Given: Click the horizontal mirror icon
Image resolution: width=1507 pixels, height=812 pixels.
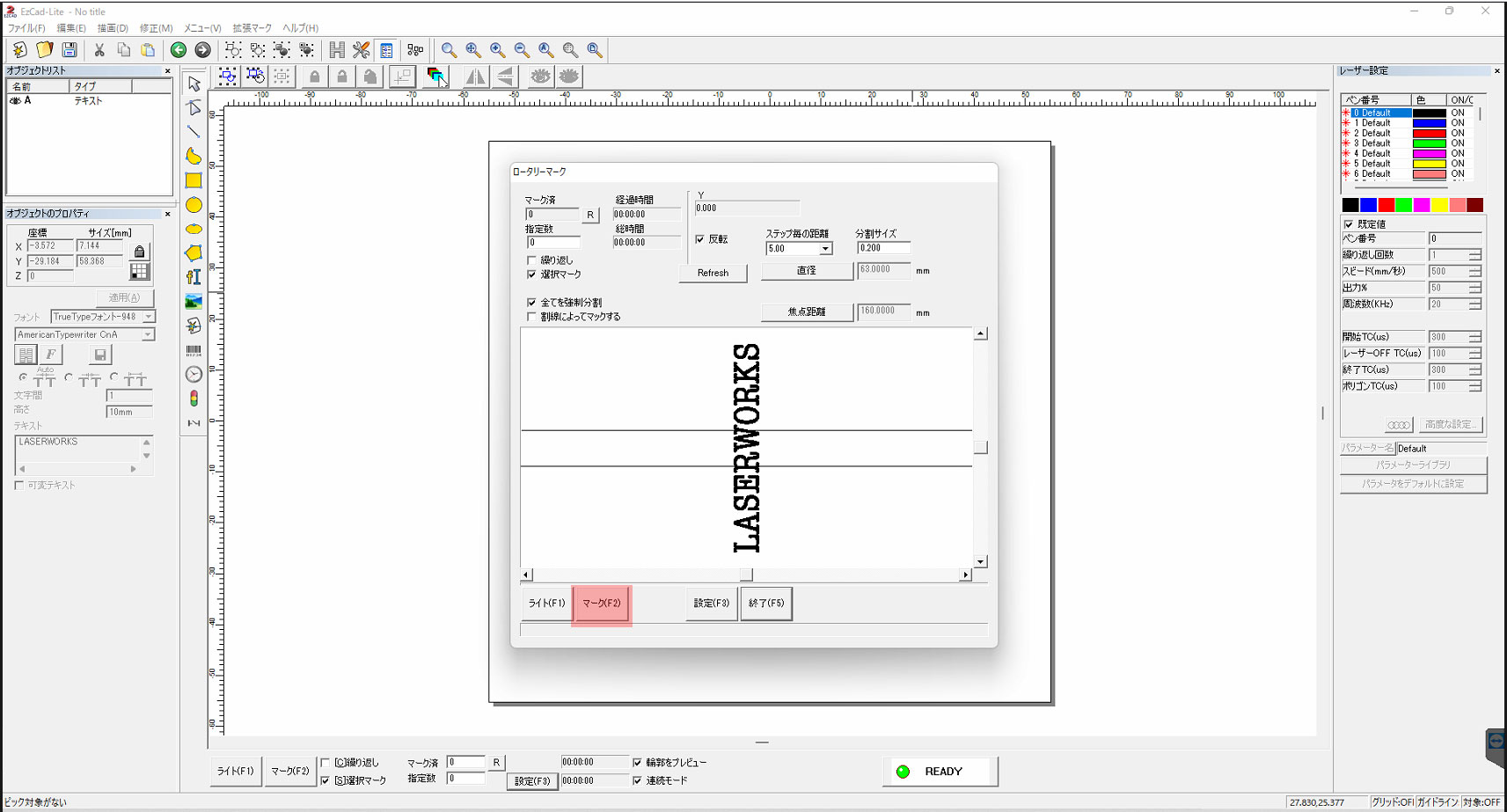Looking at the screenshot, I should [476, 77].
